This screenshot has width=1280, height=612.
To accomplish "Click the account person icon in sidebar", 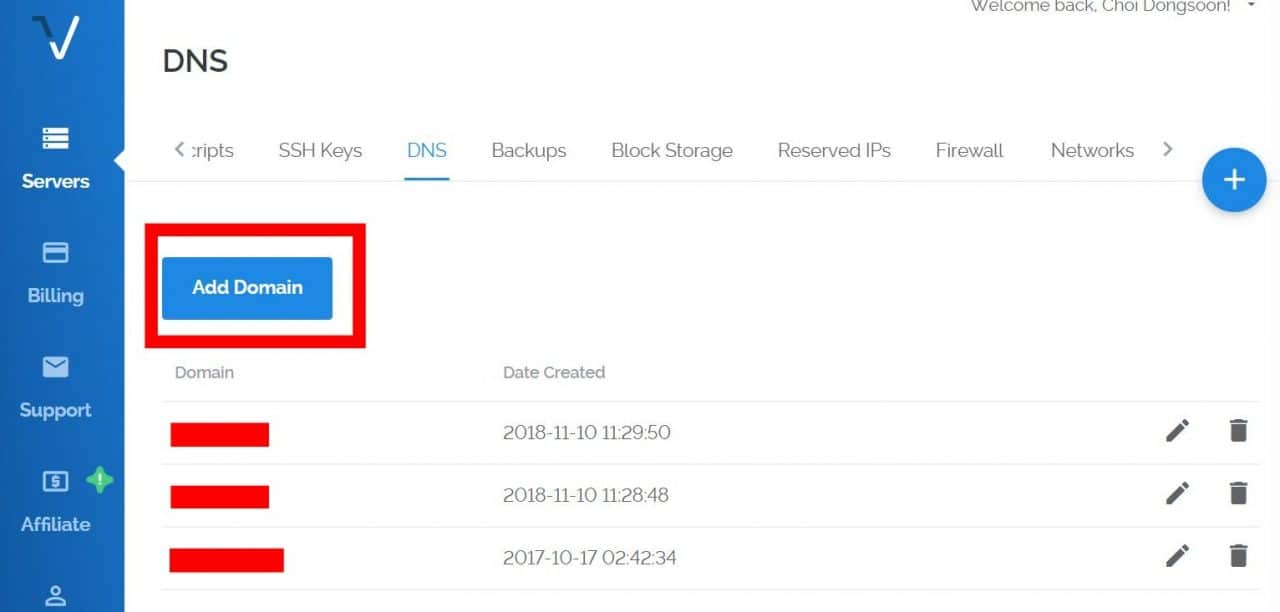I will [55, 596].
